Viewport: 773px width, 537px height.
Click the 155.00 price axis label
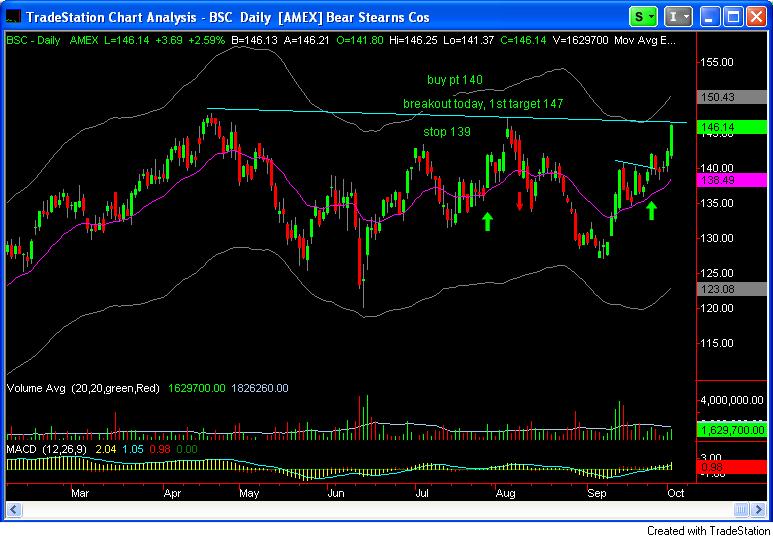[717, 62]
